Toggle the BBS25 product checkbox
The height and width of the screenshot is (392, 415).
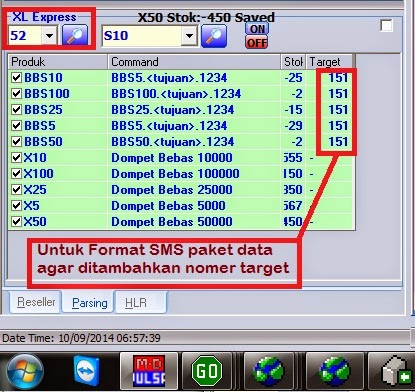pyautogui.click(x=16, y=109)
